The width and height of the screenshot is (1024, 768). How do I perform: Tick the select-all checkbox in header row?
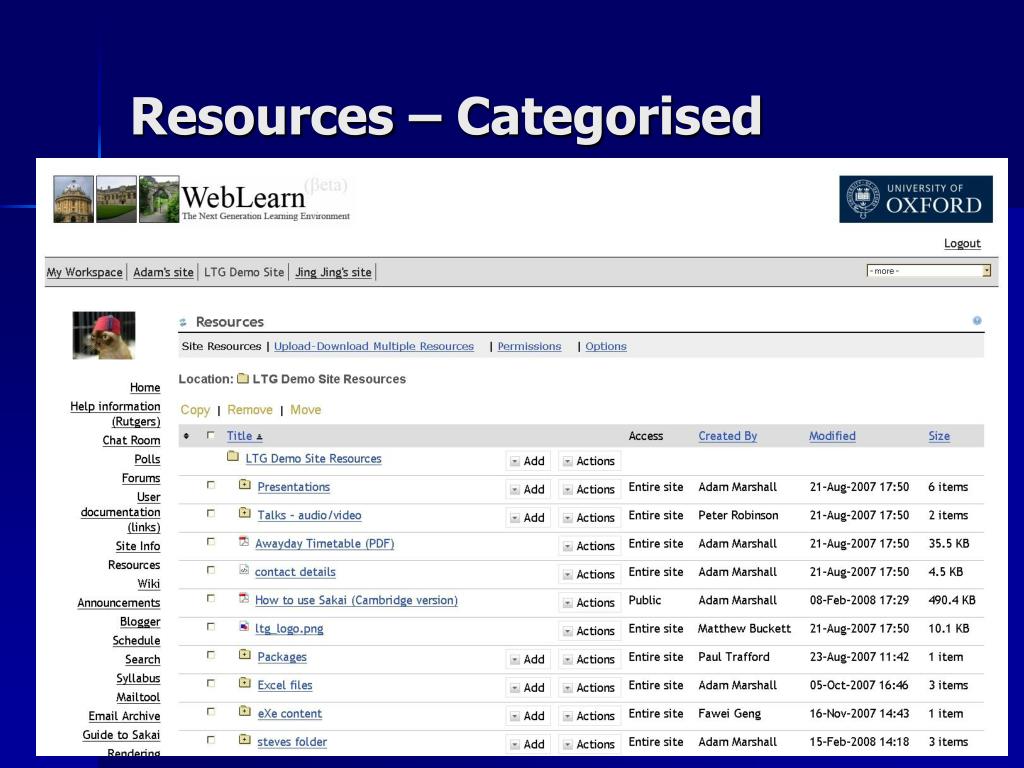pyautogui.click(x=210, y=435)
